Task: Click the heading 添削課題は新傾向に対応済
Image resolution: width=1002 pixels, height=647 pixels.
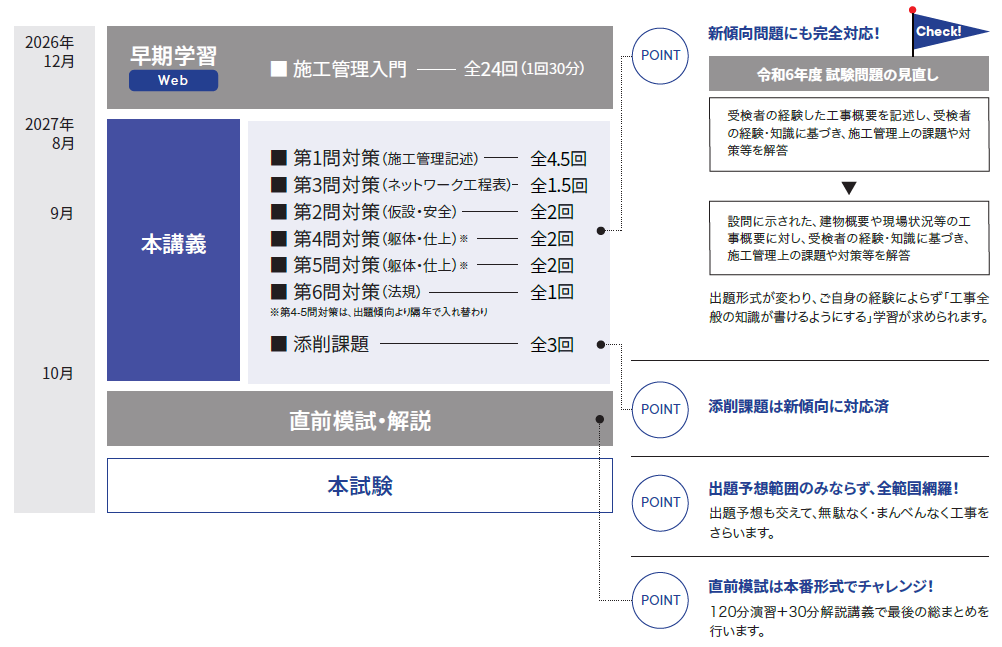Action: (x=798, y=407)
